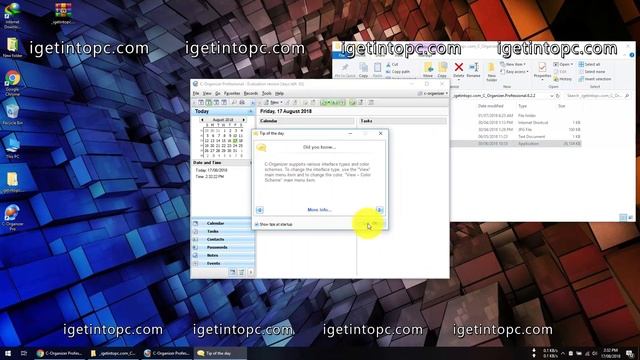This screenshot has height=360, width=640.
Task: Open the Tools menu in C-Organizer
Action: pos(267,93)
